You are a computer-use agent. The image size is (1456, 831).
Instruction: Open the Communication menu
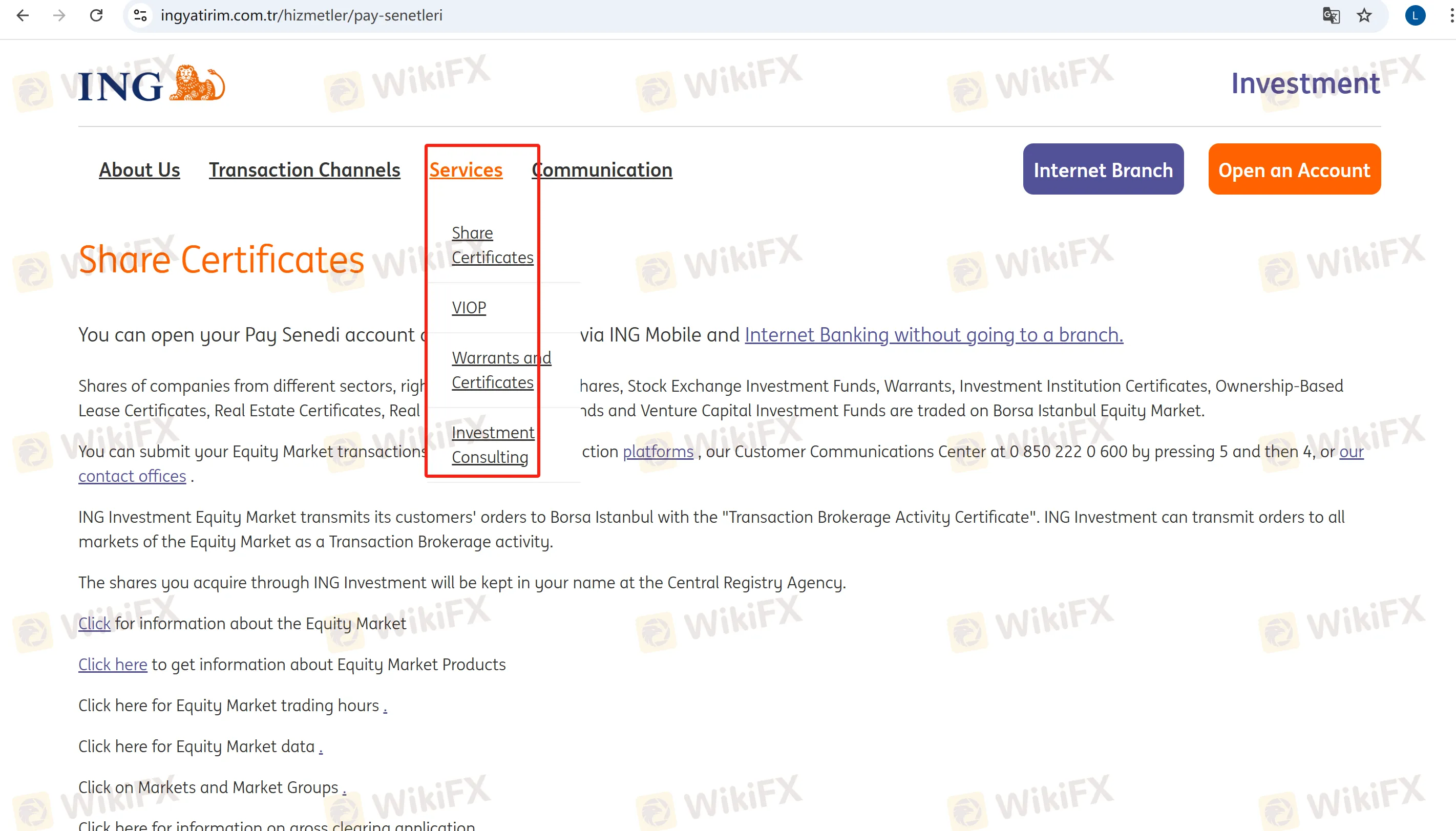(602, 169)
